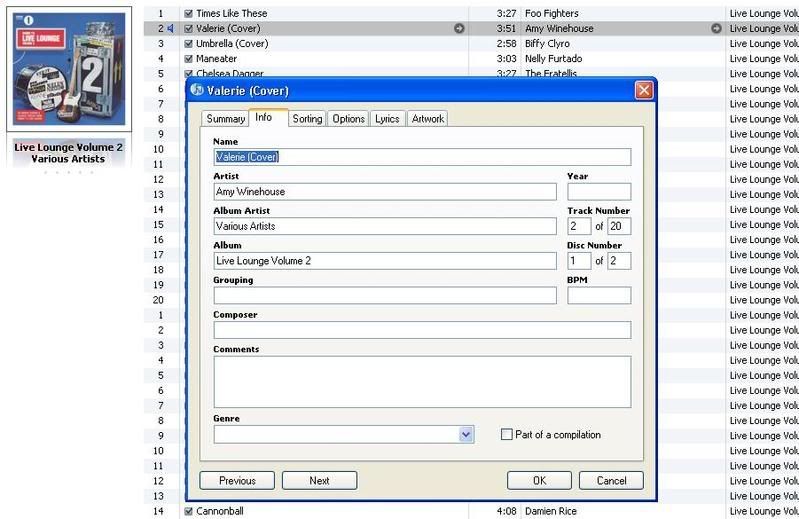The height and width of the screenshot is (519, 799).
Task: Open the Lyrics tab
Action: (x=387, y=119)
